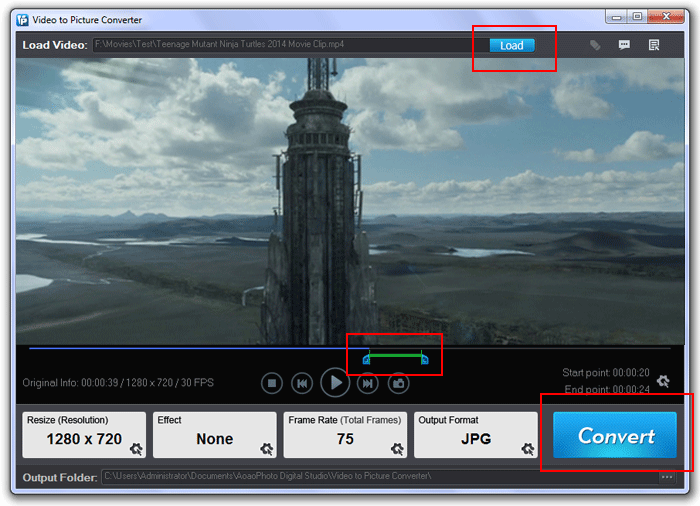Click the End point 00:00:24 text
Viewport: 700px width, 506px height.
coord(607,389)
